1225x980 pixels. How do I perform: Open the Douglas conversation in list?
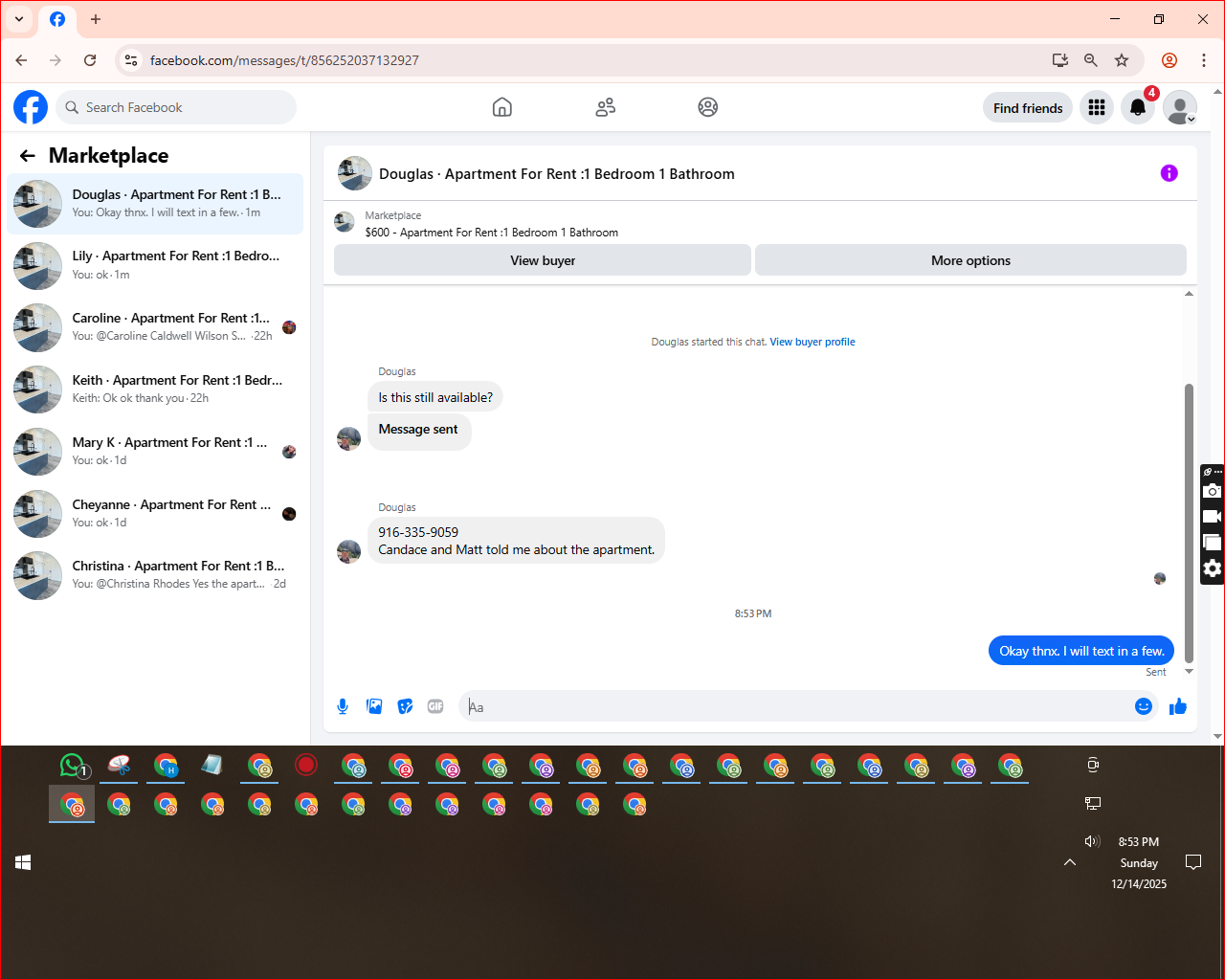point(155,204)
